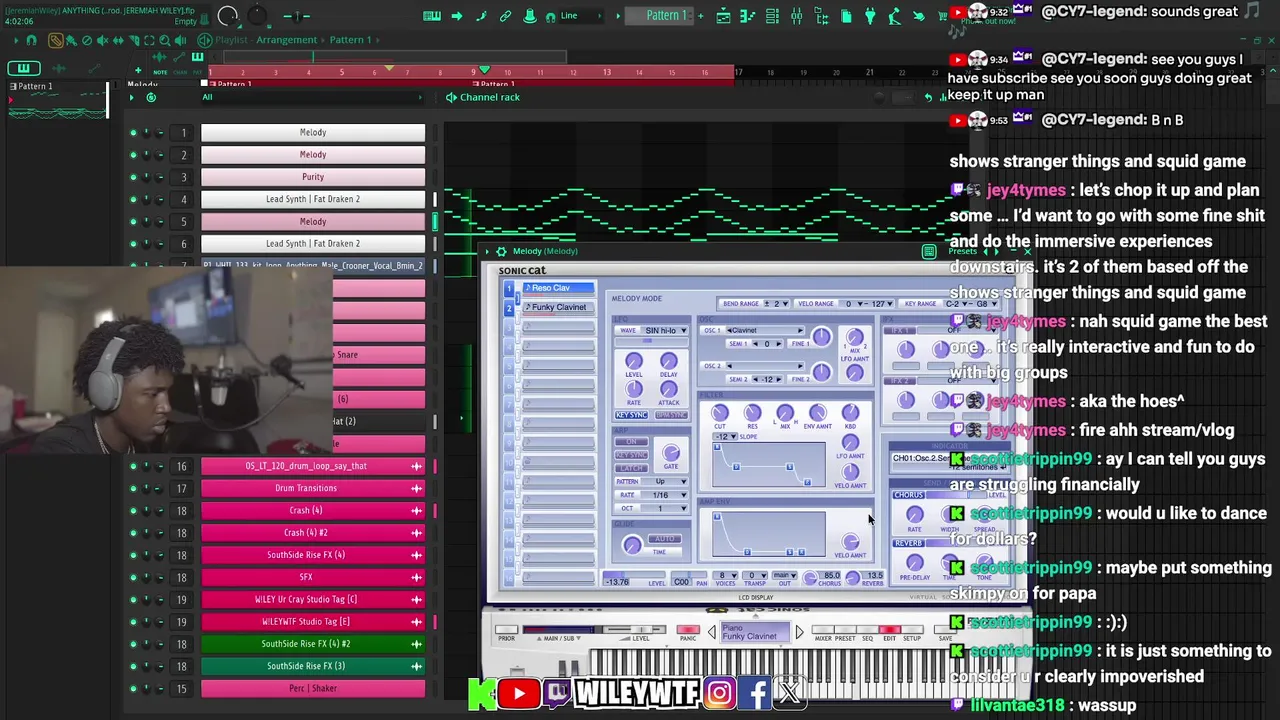This screenshot has width=1280, height=720.
Task: Select Reso Clav in slot 1
Action: pos(559,288)
